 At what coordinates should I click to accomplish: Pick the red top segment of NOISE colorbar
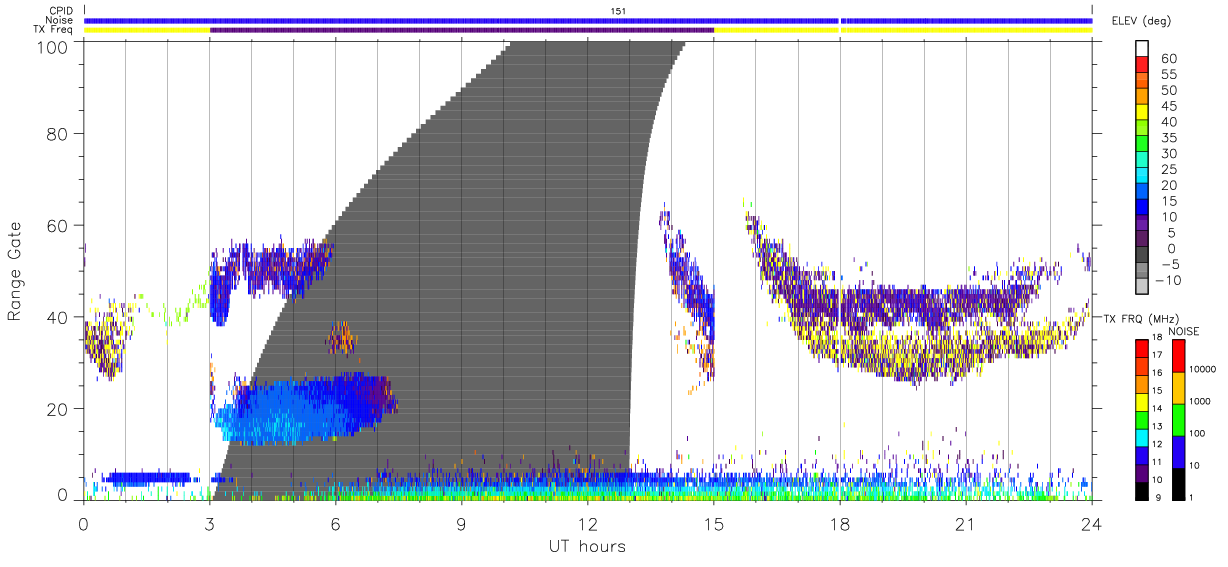tap(1179, 356)
